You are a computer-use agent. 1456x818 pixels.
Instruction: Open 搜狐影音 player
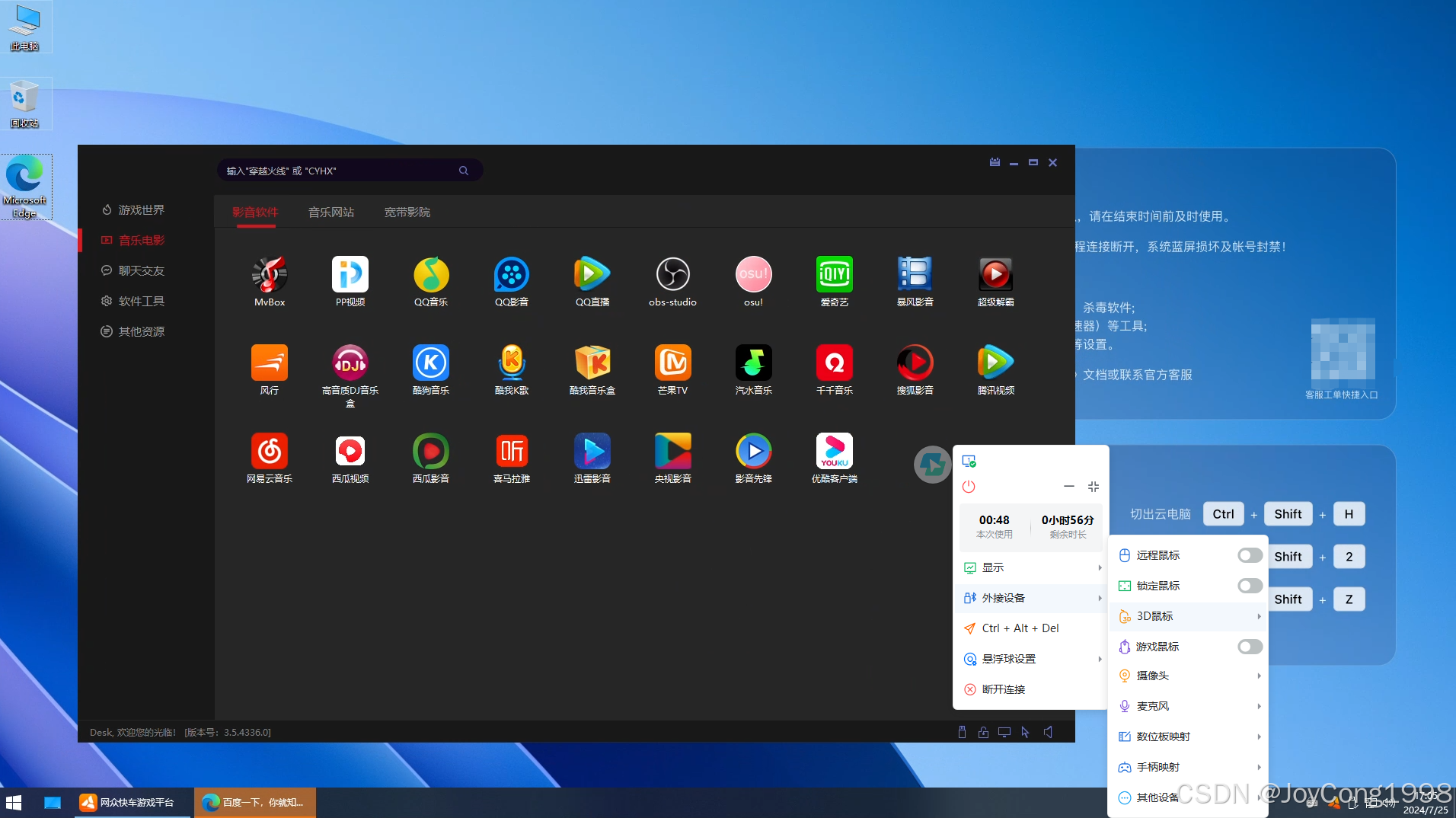(x=915, y=369)
